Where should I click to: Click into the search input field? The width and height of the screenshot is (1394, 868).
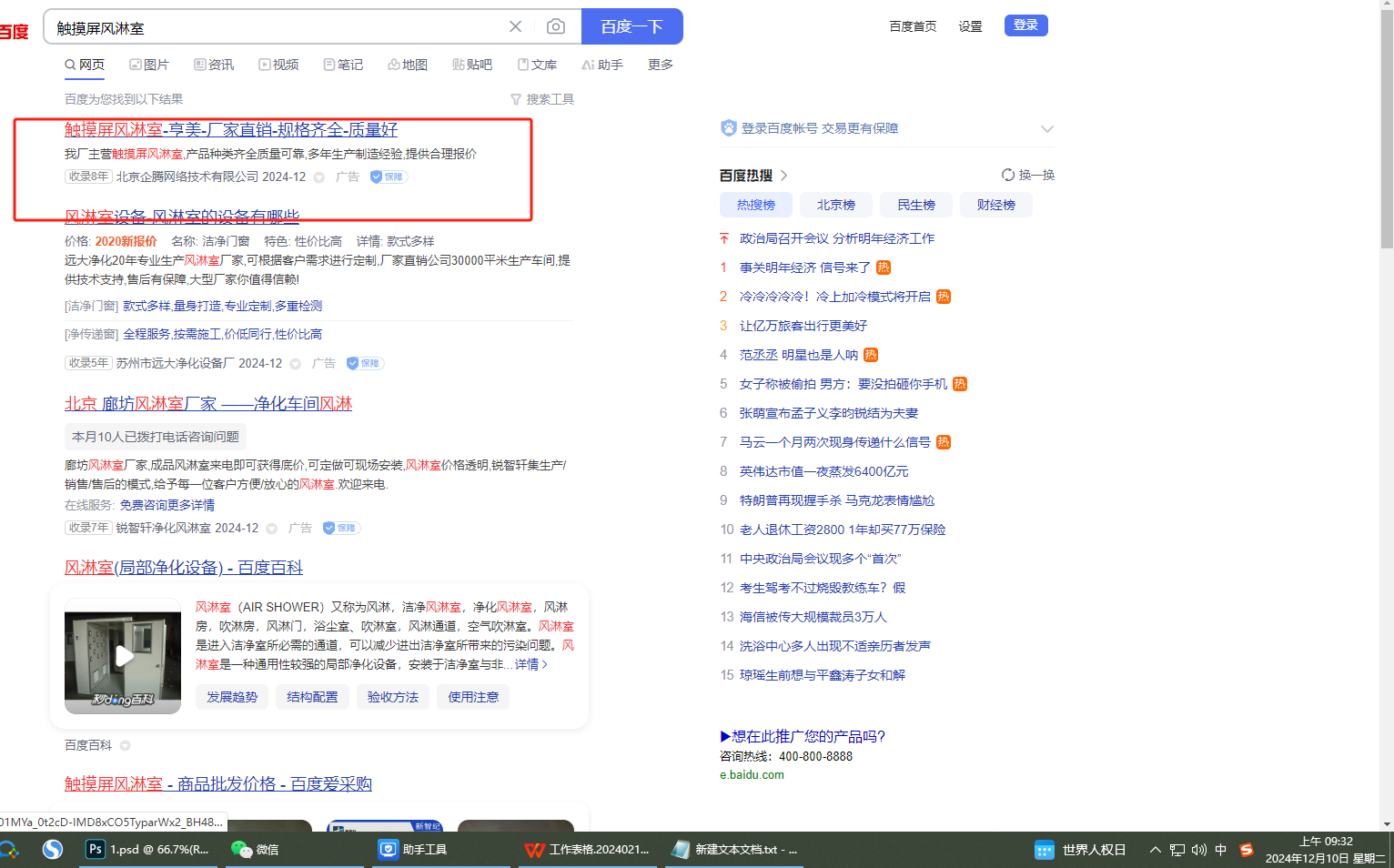pos(273,28)
